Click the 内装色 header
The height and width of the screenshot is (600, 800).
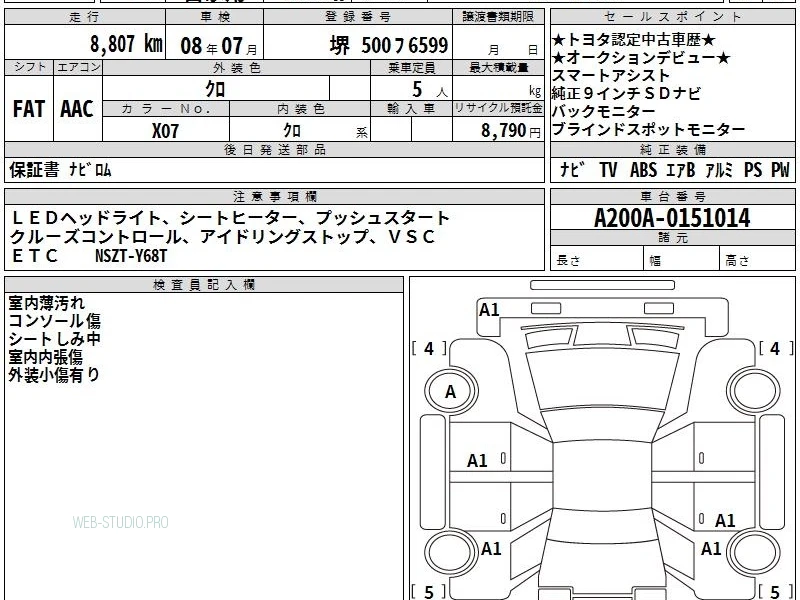(x=301, y=109)
